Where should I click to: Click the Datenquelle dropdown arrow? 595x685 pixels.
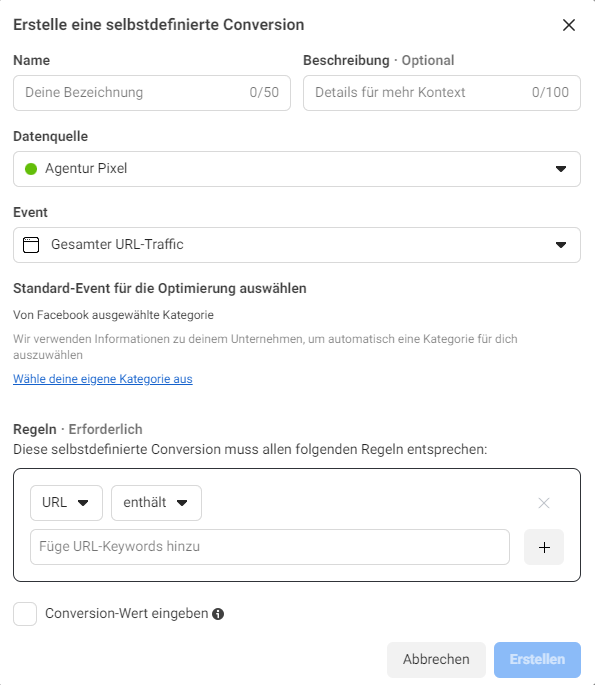tap(561, 169)
